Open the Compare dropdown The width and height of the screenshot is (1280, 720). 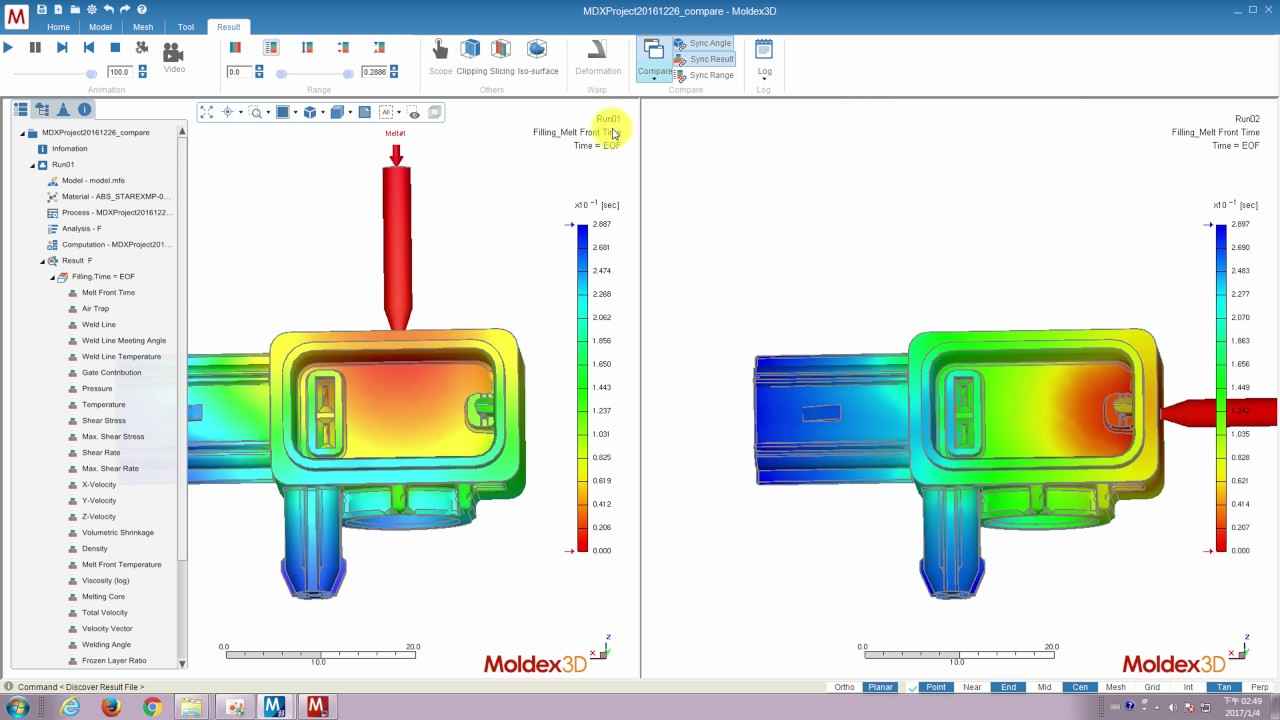point(654,78)
